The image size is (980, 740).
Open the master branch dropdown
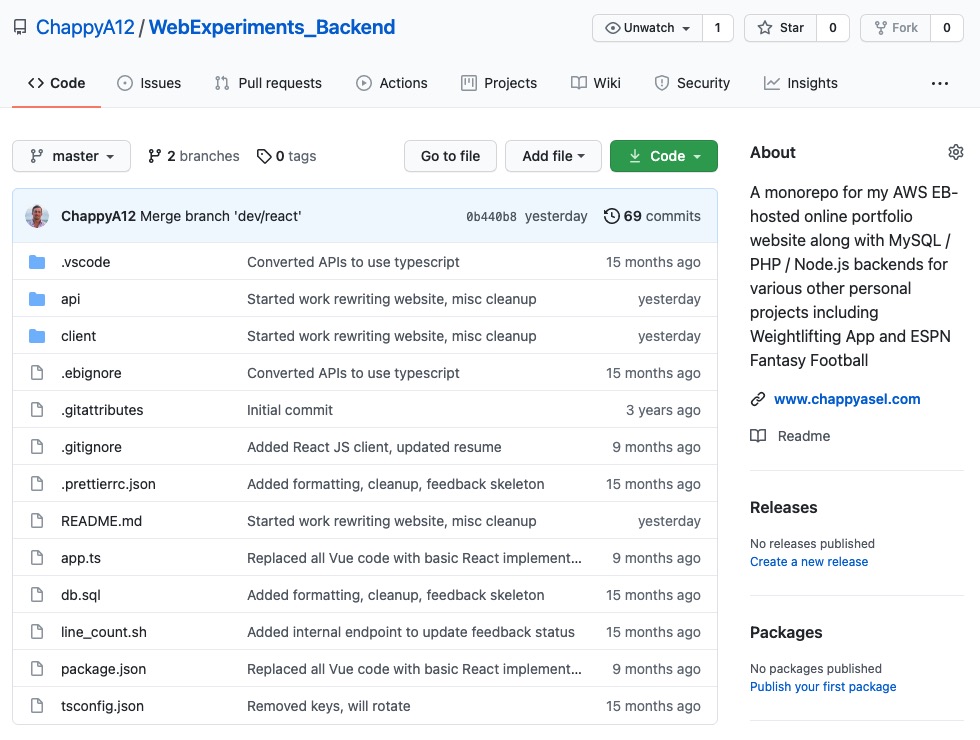(x=70, y=156)
